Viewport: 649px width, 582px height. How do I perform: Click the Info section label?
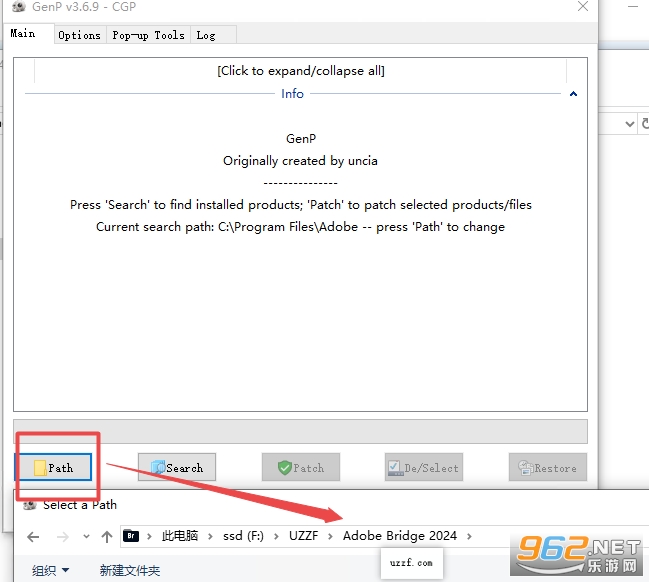[292, 94]
